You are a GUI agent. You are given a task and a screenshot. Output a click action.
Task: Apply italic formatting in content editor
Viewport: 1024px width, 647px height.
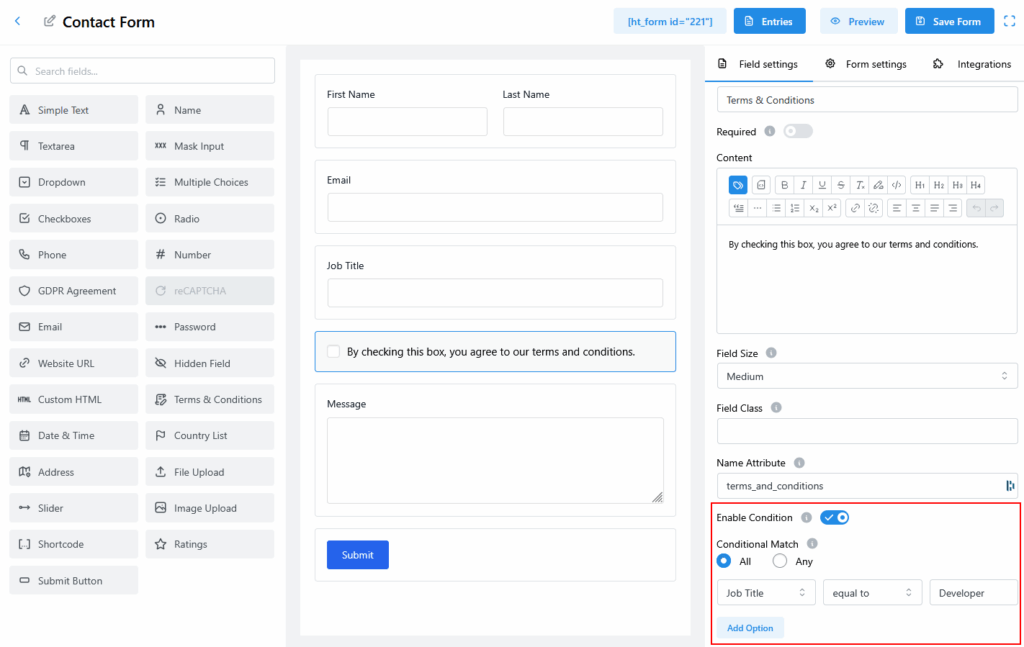tap(803, 185)
